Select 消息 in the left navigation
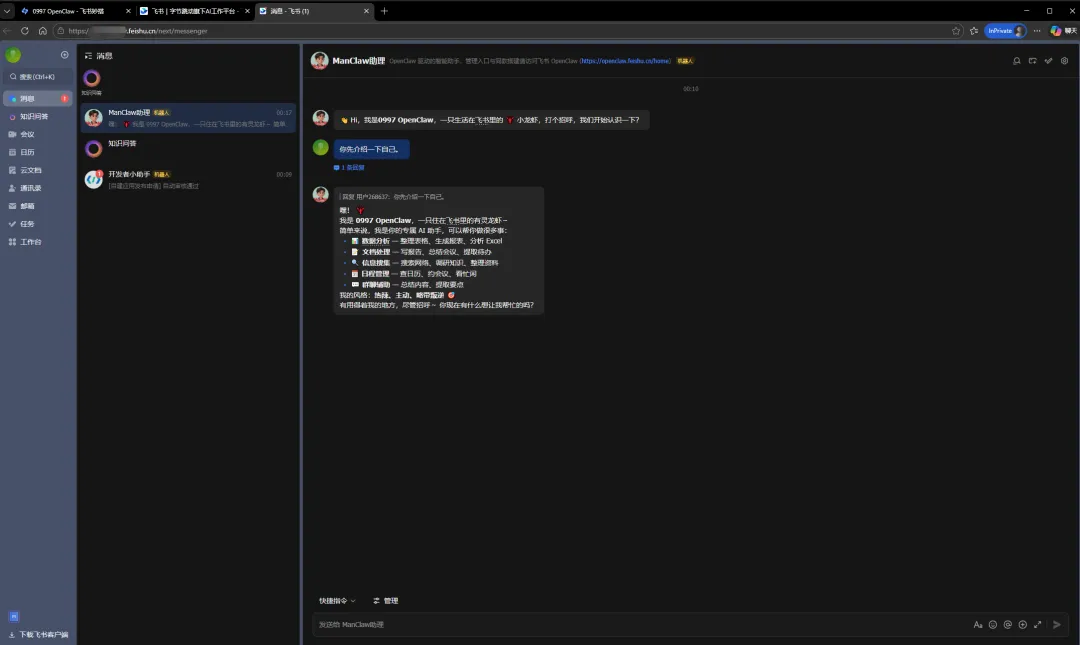 coord(38,99)
